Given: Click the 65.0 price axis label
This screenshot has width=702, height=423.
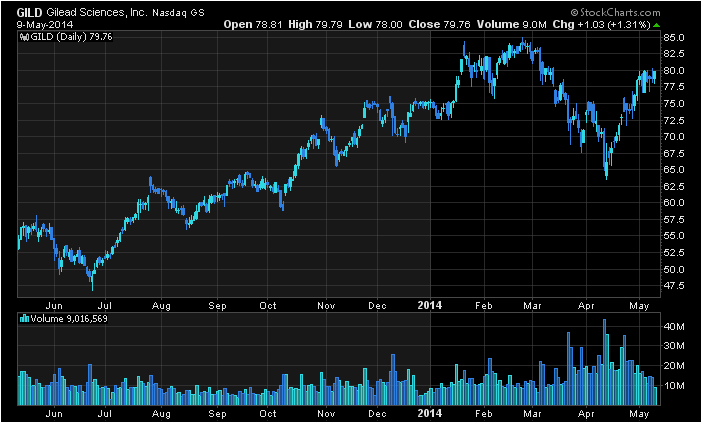Looking at the screenshot, I should coord(674,170).
